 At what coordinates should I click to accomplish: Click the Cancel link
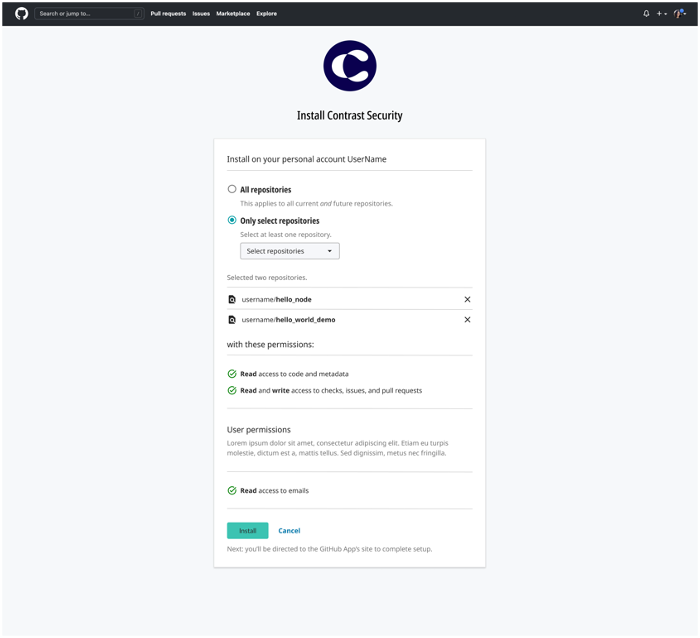(x=289, y=530)
